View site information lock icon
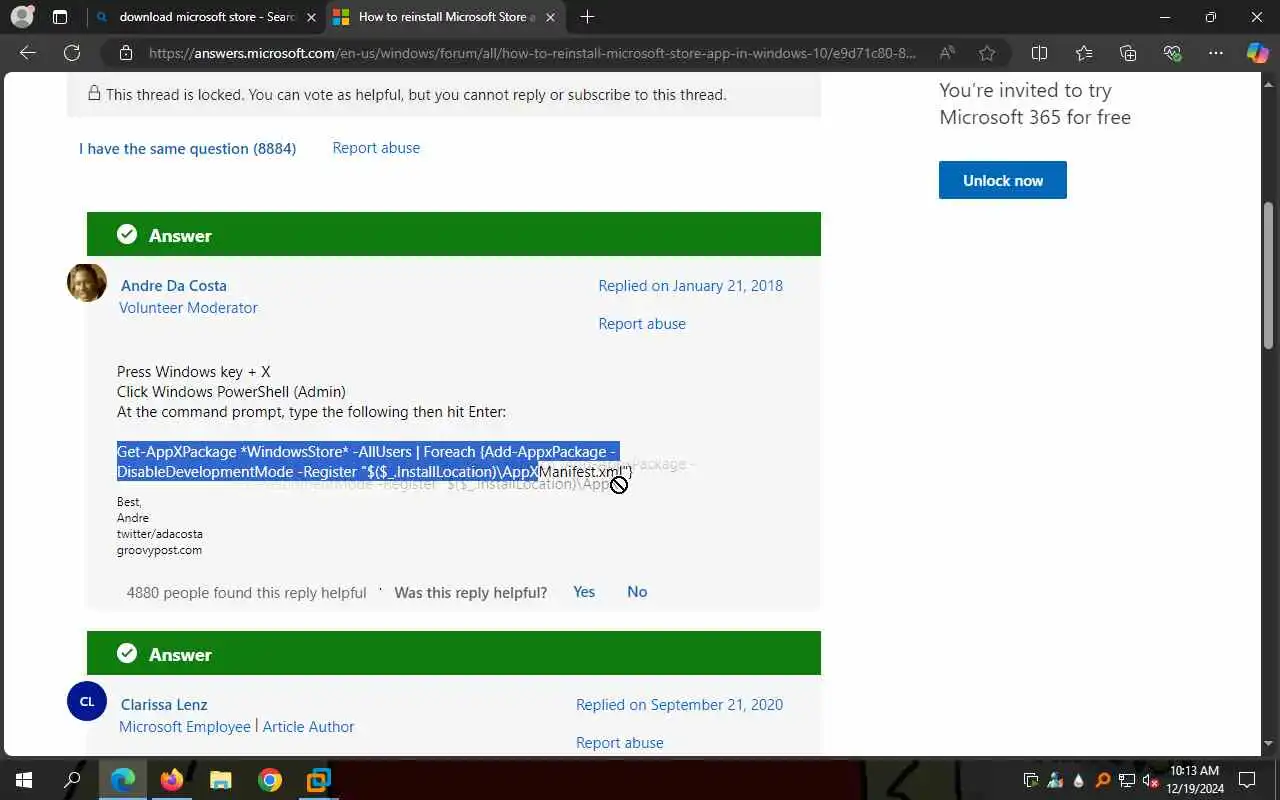The width and height of the screenshot is (1280, 800). 125,53
